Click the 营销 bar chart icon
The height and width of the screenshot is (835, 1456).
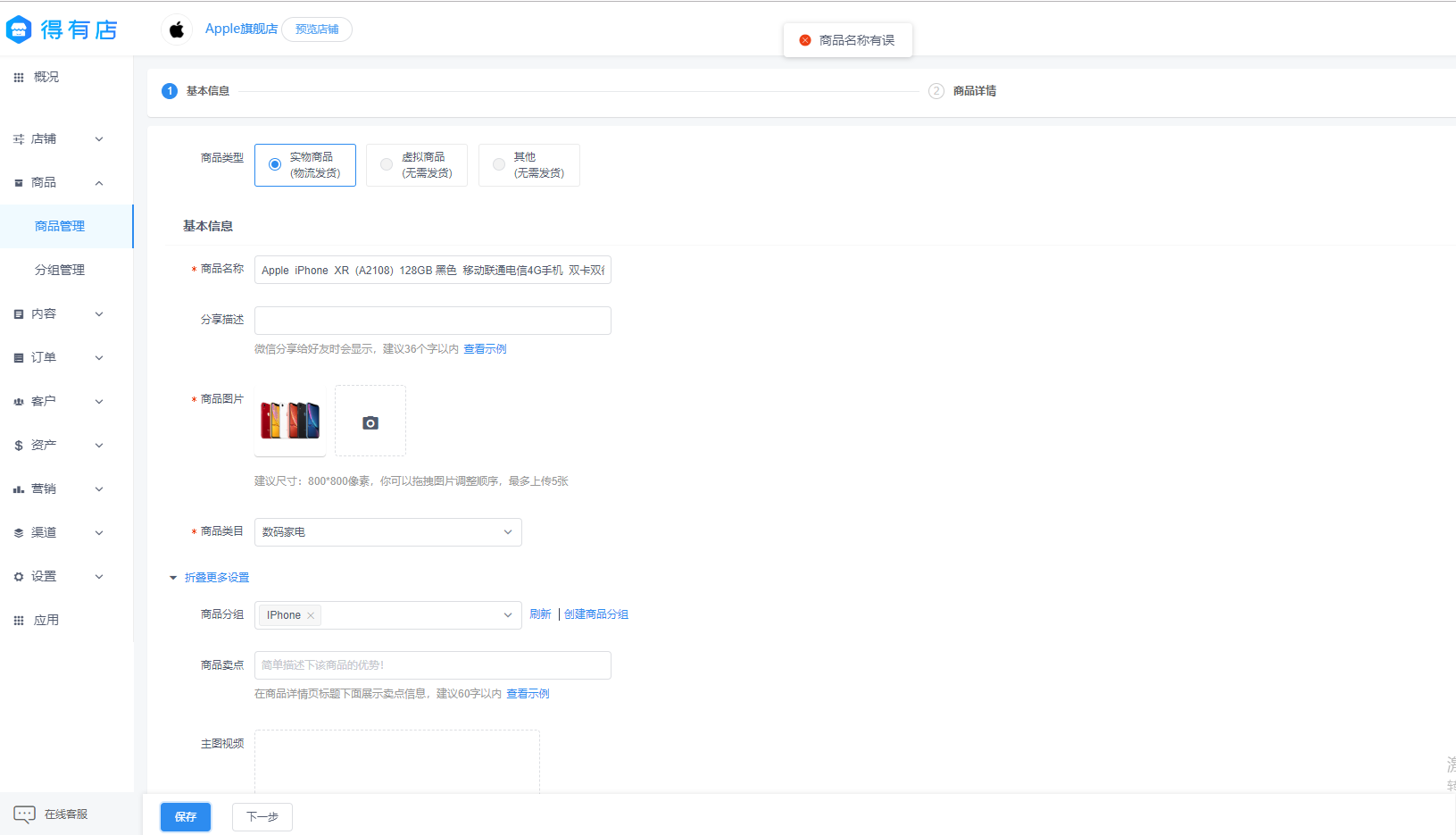click(19, 489)
